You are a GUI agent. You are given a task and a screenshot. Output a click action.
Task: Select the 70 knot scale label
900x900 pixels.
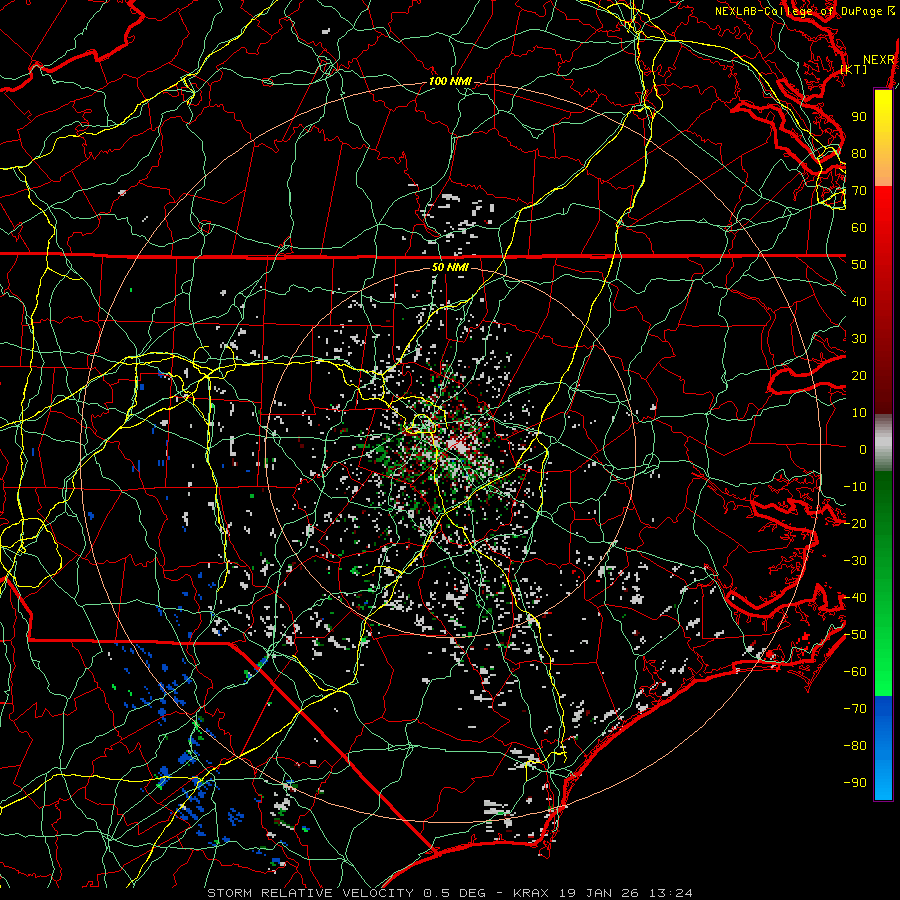pyautogui.click(x=859, y=191)
